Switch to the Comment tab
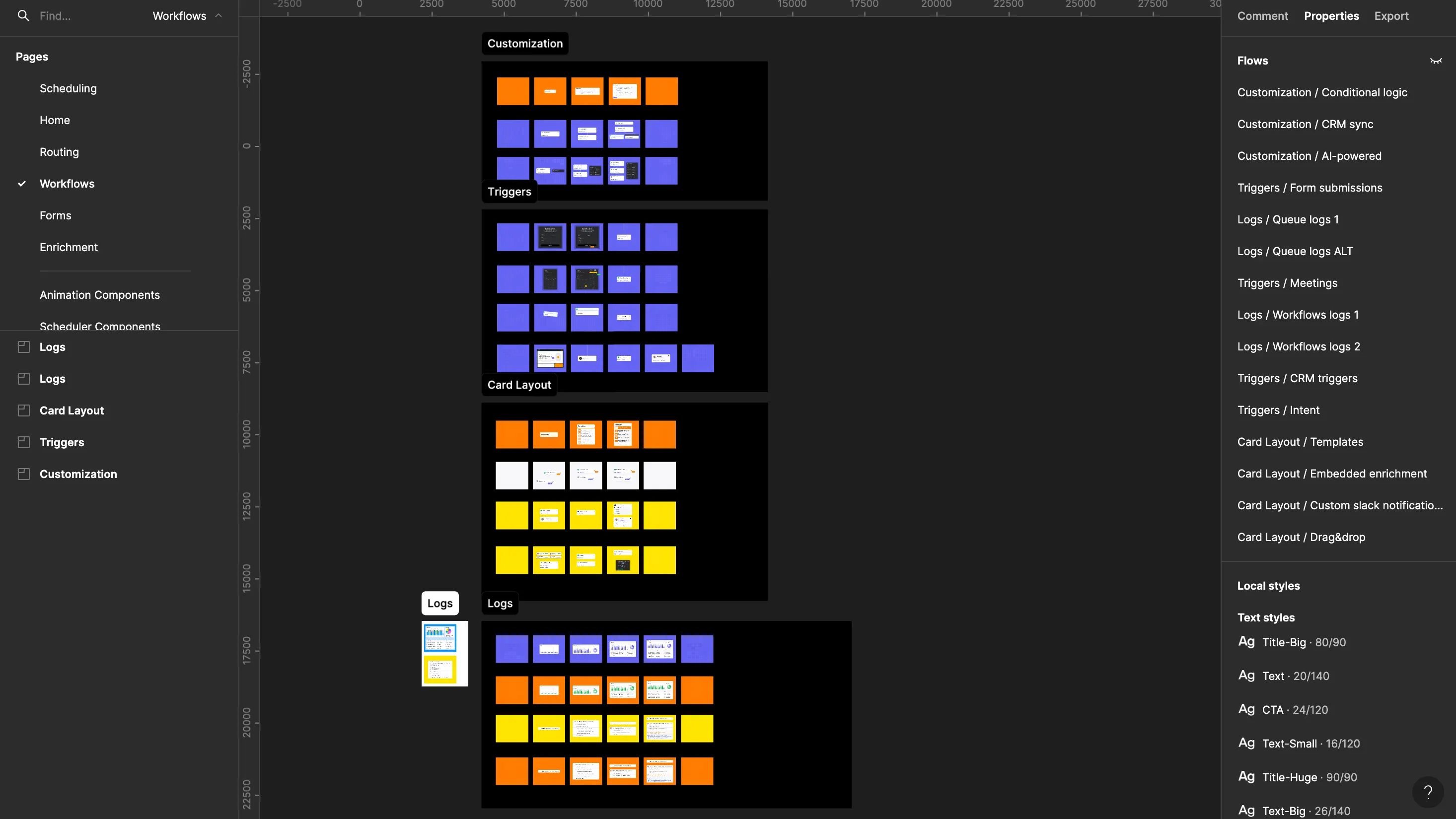The width and height of the screenshot is (1456, 819). [1262, 16]
